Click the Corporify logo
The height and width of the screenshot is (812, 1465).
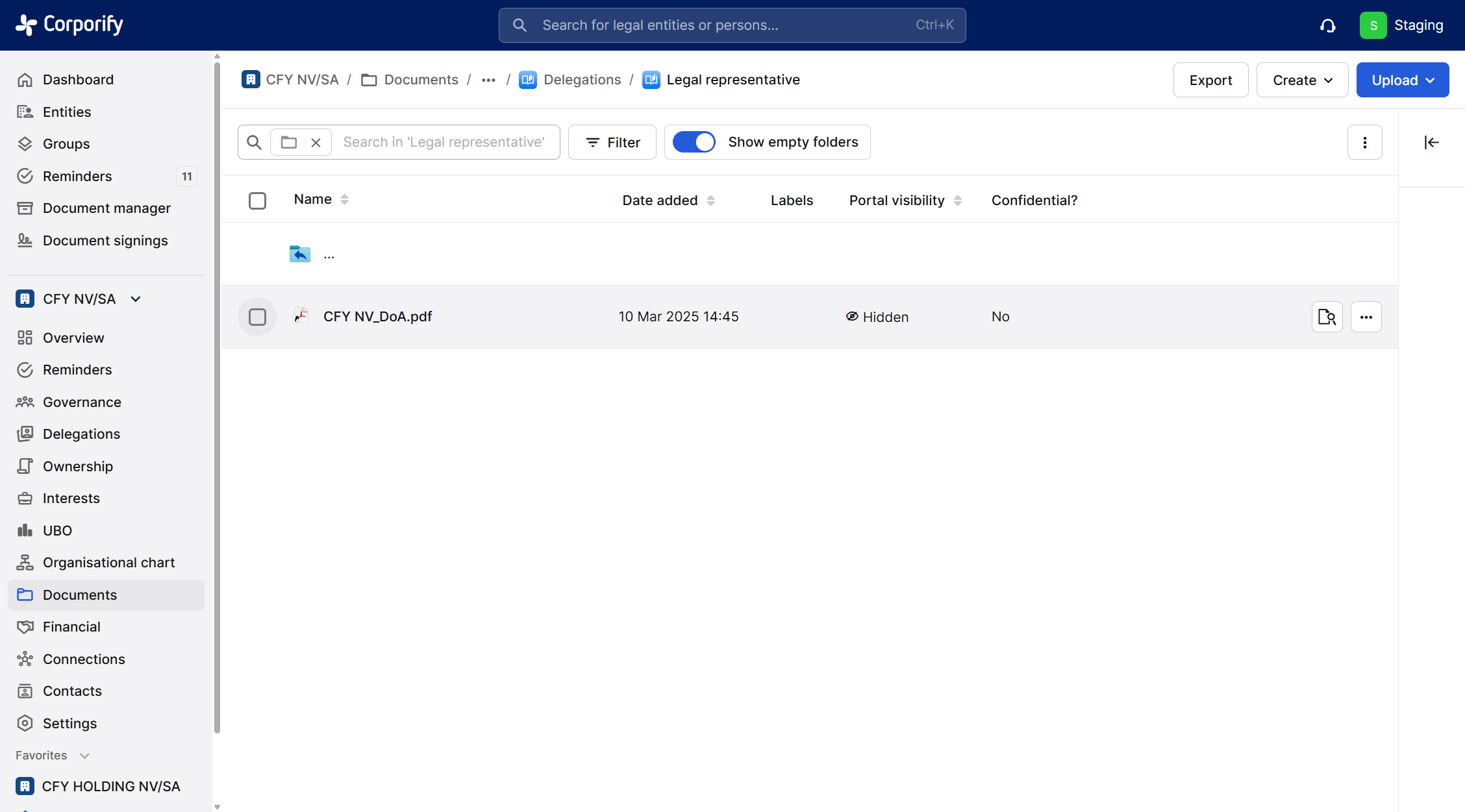(69, 25)
